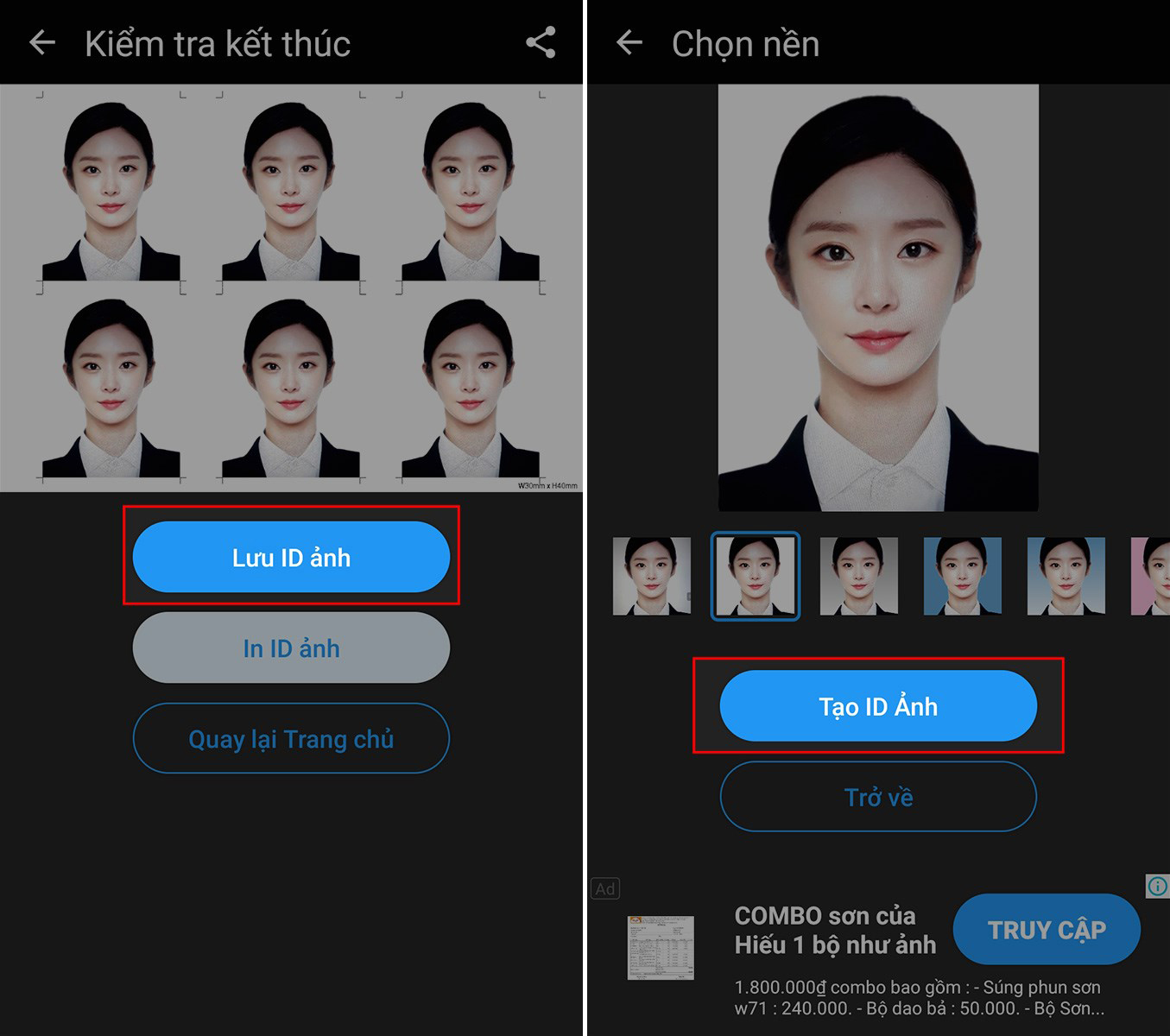Select the first light background thumbnail

pos(652,576)
